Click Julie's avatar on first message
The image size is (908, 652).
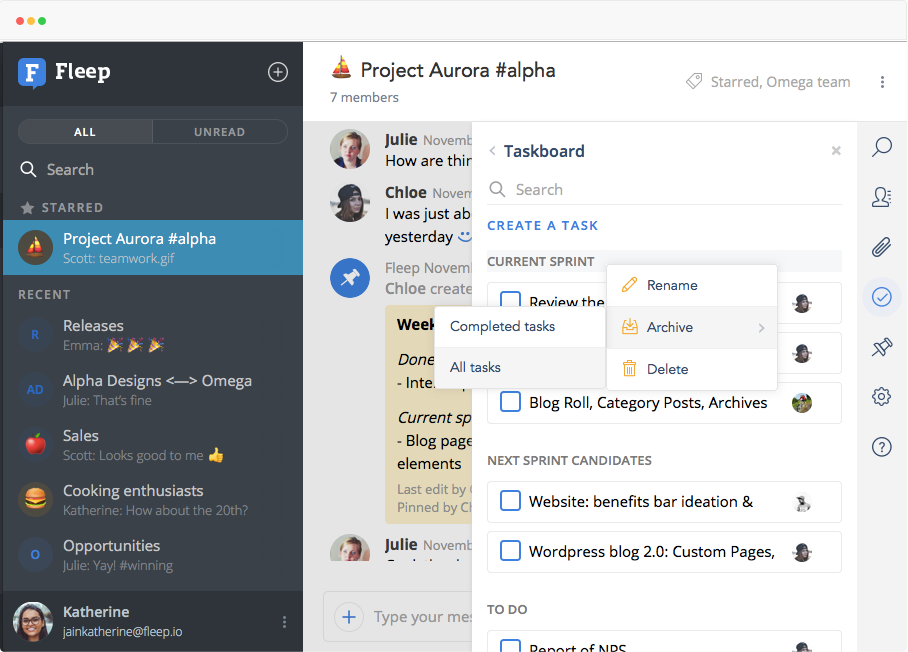(350, 149)
